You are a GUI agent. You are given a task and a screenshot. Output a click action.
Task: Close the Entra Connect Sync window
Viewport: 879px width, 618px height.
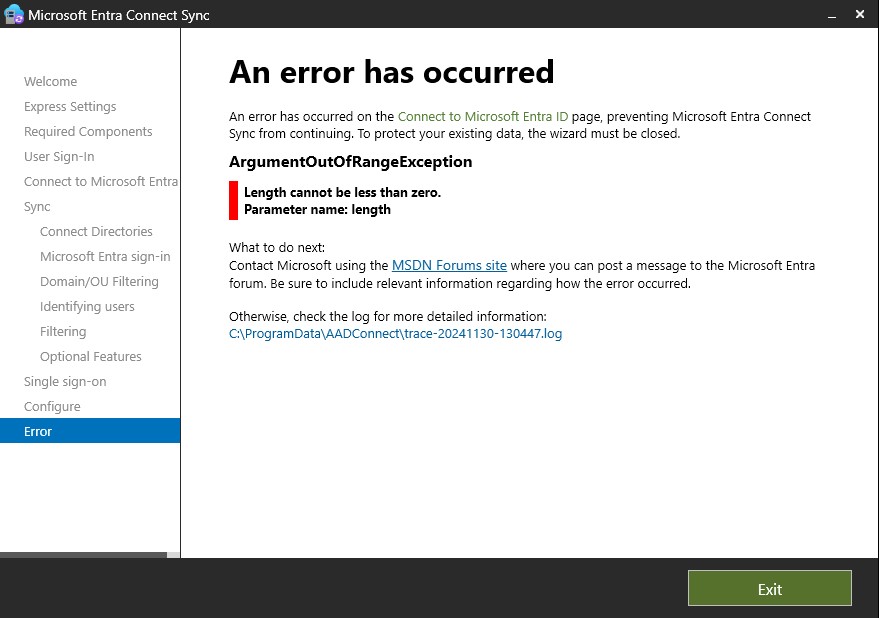tap(860, 14)
